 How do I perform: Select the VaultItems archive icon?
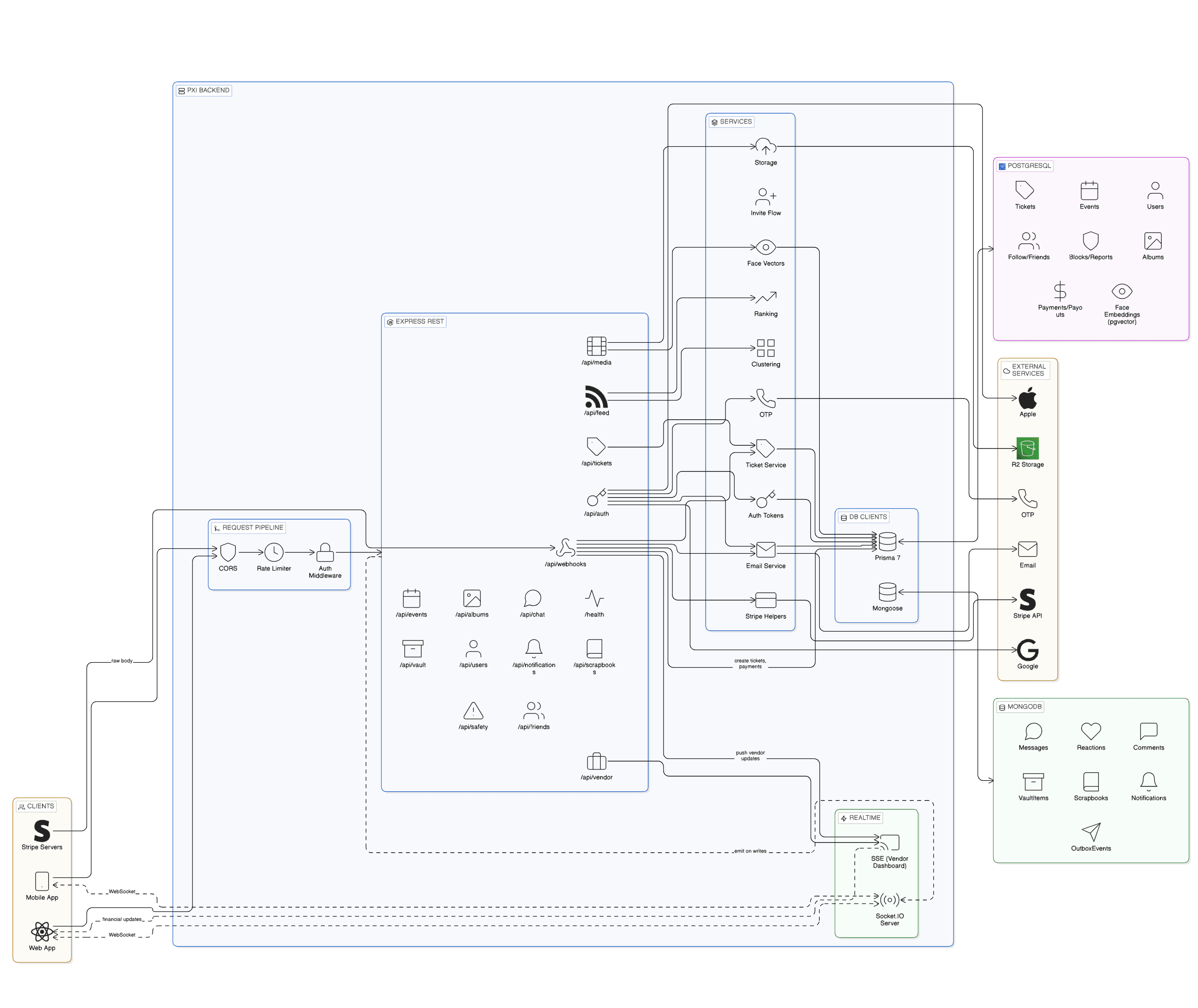tap(1033, 782)
